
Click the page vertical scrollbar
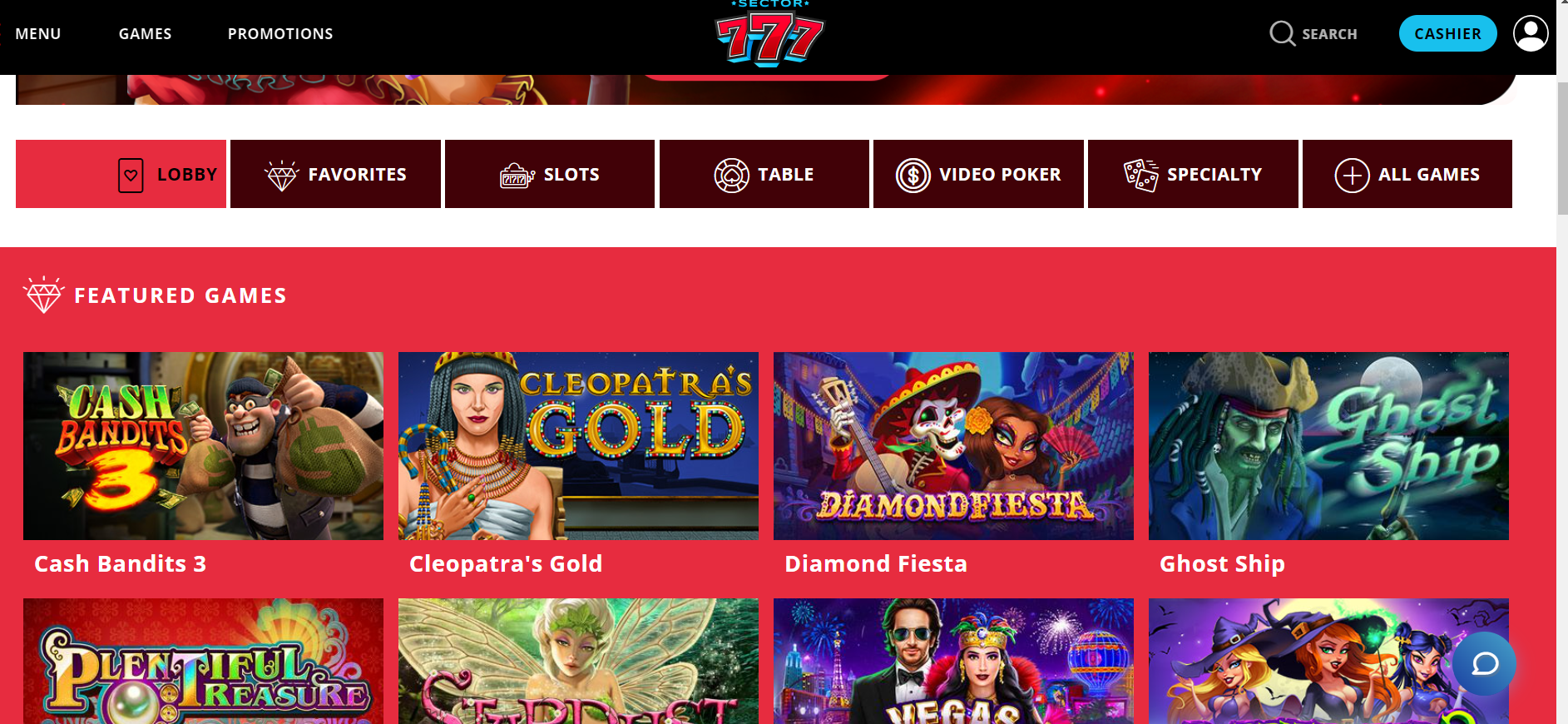coord(1562,362)
